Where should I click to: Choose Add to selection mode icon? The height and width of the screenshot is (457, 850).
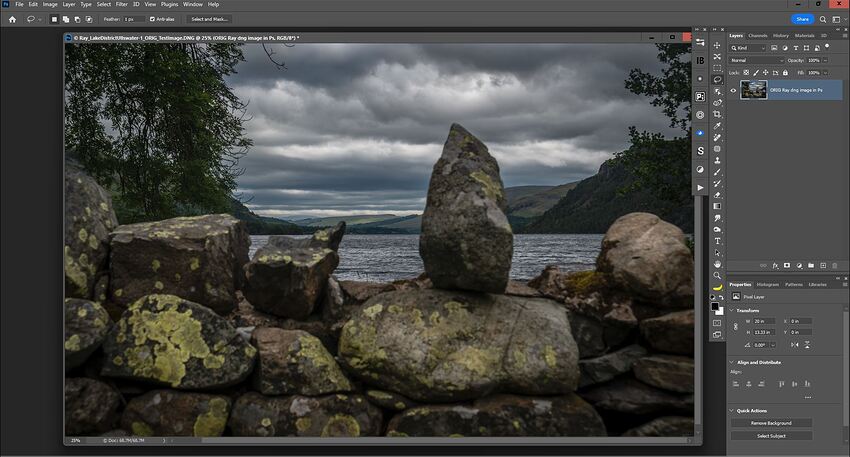66,19
